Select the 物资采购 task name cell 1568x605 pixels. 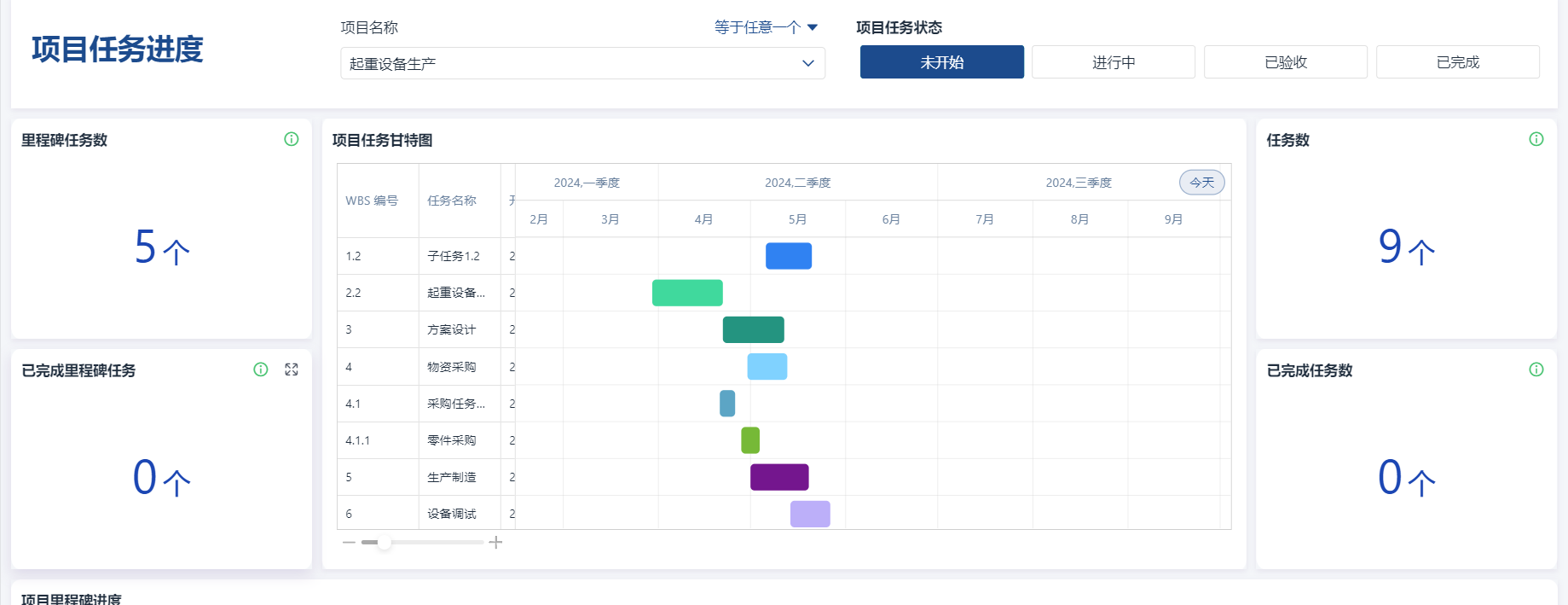tap(460, 367)
